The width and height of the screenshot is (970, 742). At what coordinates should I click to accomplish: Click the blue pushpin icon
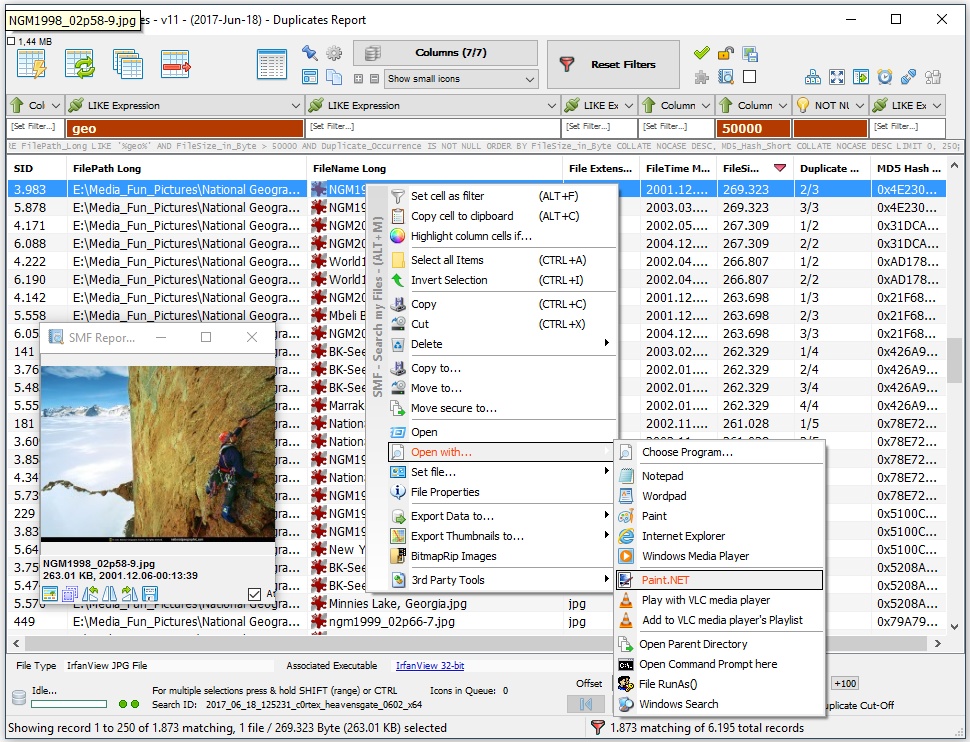[x=310, y=53]
